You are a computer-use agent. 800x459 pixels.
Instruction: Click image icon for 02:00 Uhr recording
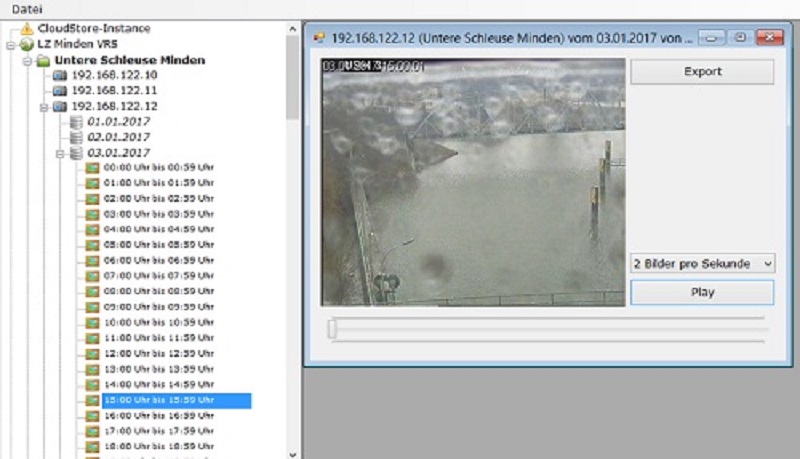tap(92, 199)
